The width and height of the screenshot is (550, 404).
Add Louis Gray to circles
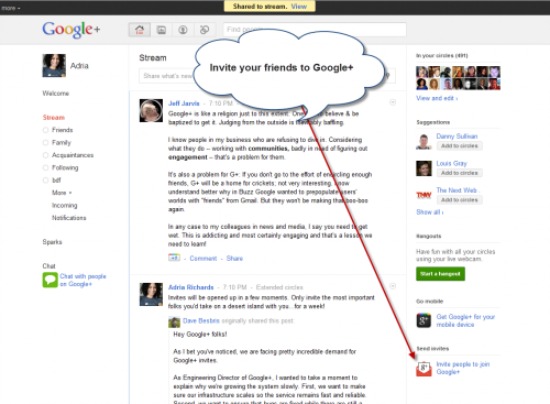460,173
